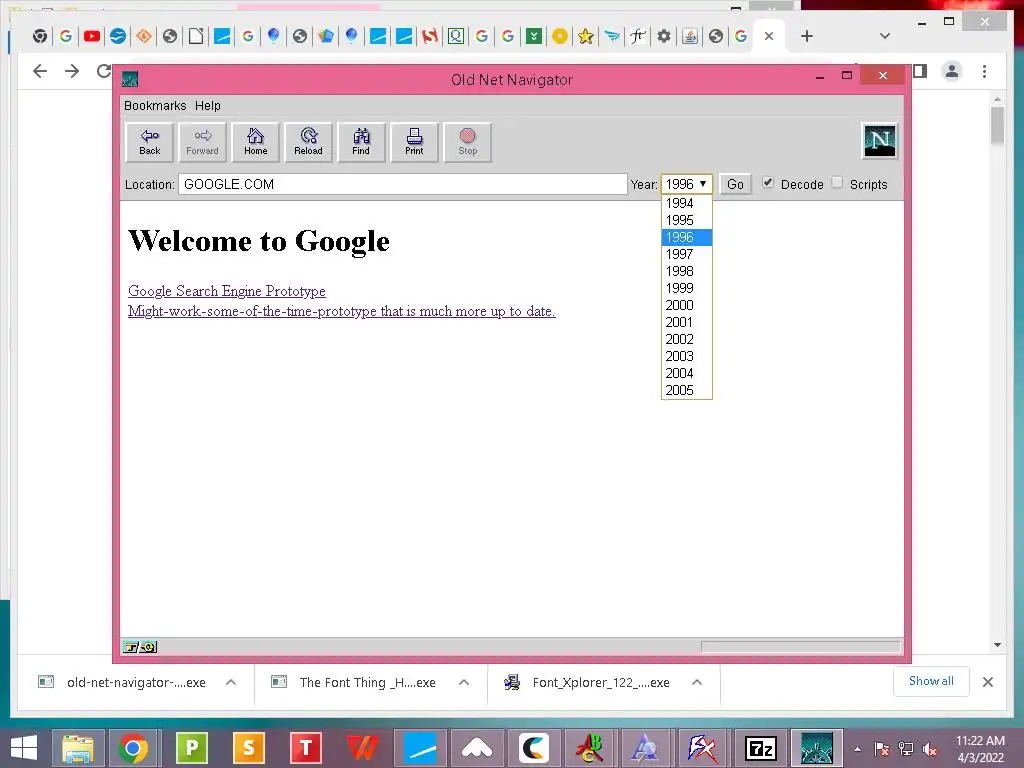Select 2003 in the Year dropdown list

pyautogui.click(x=686, y=356)
